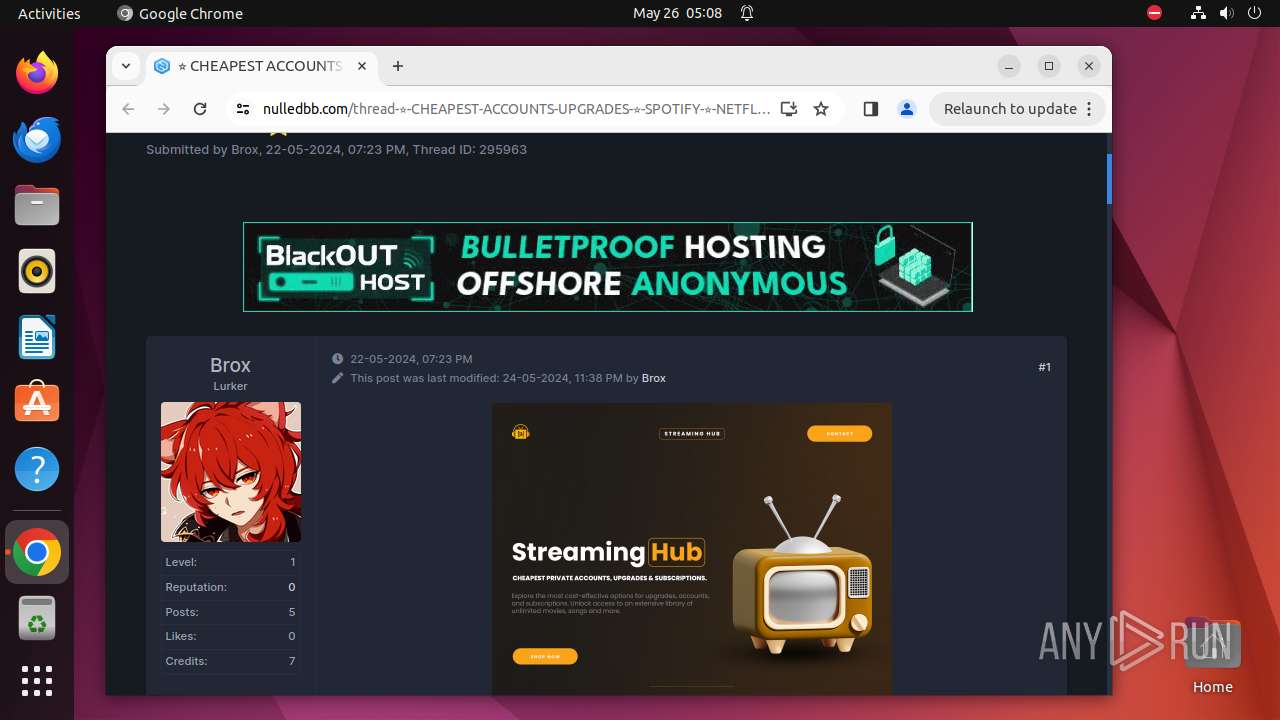The image size is (1280, 720).
Task: Open volume icon in system tray
Action: point(1226,13)
